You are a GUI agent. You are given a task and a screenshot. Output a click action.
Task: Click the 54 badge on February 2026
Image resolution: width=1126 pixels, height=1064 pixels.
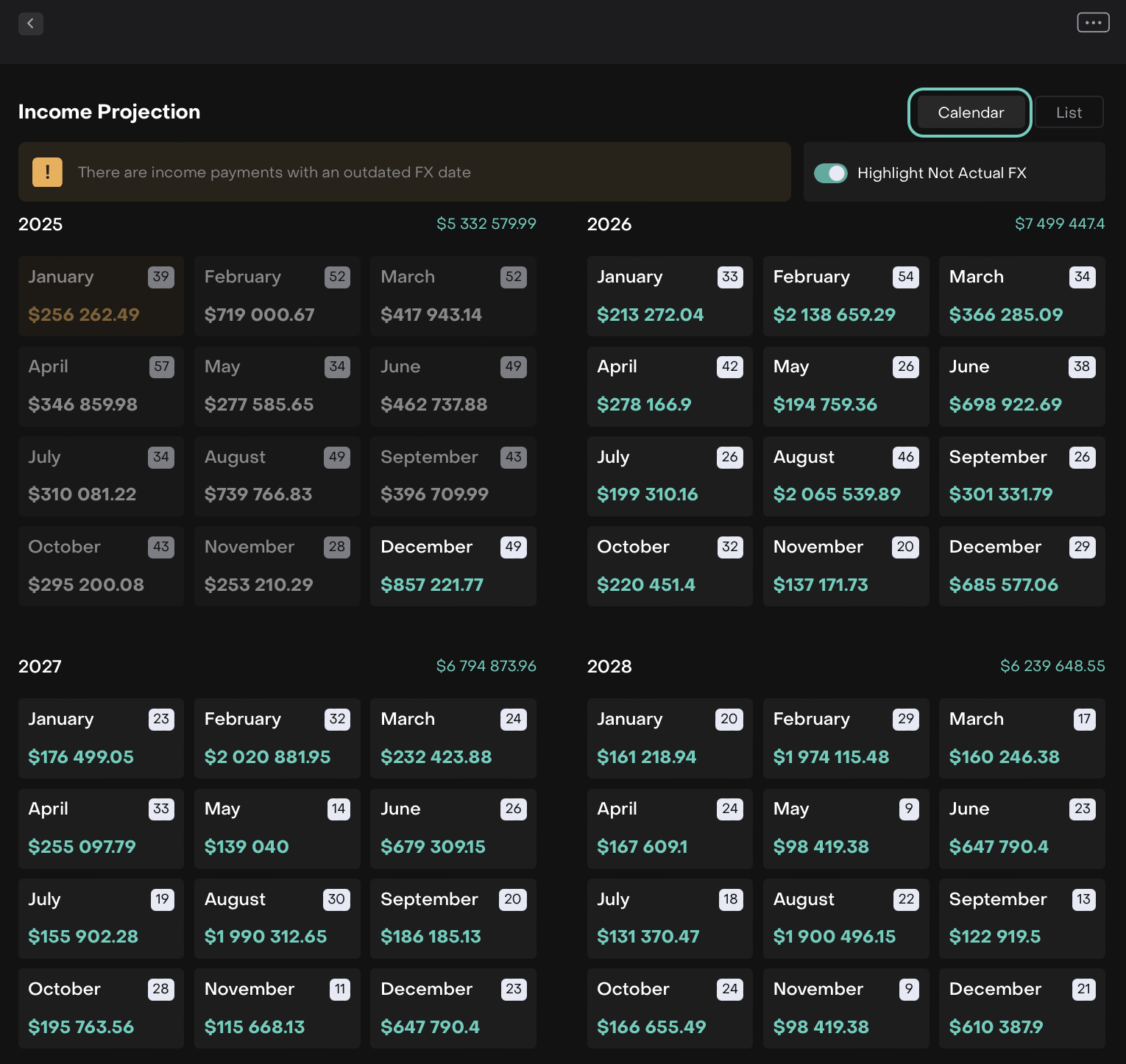(905, 277)
